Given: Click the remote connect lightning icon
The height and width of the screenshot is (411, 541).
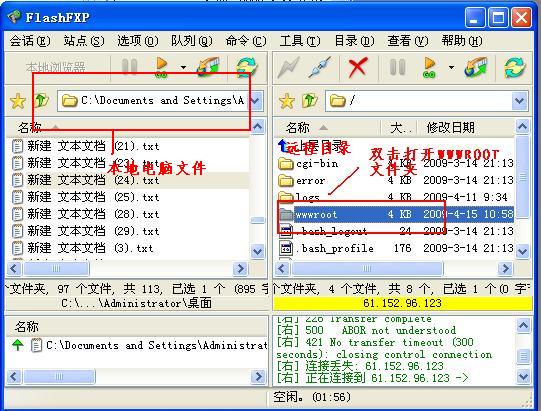Looking at the screenshot, I should tap(289, 67).
